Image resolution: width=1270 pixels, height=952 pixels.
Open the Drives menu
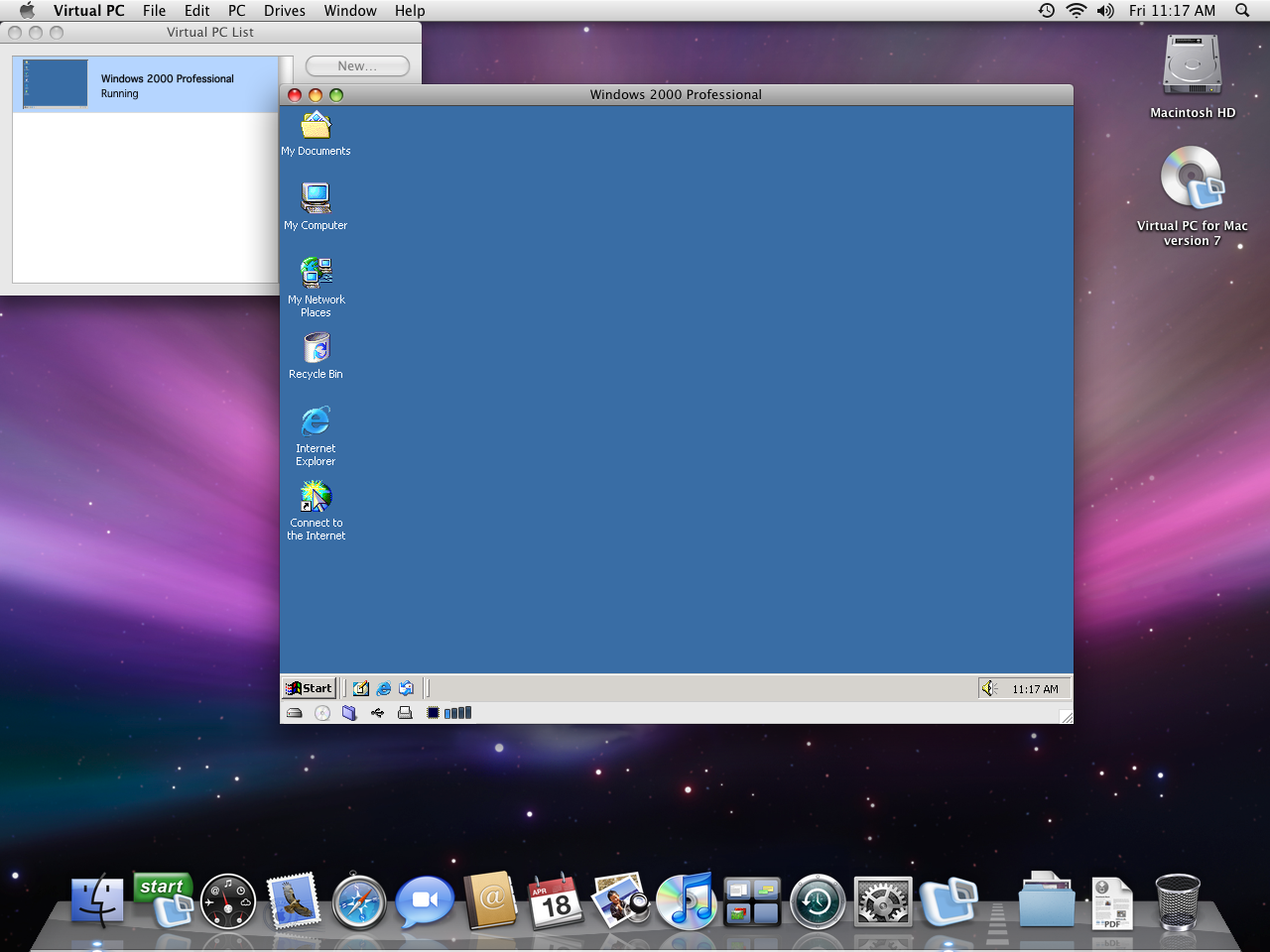[x=285, y=11]
